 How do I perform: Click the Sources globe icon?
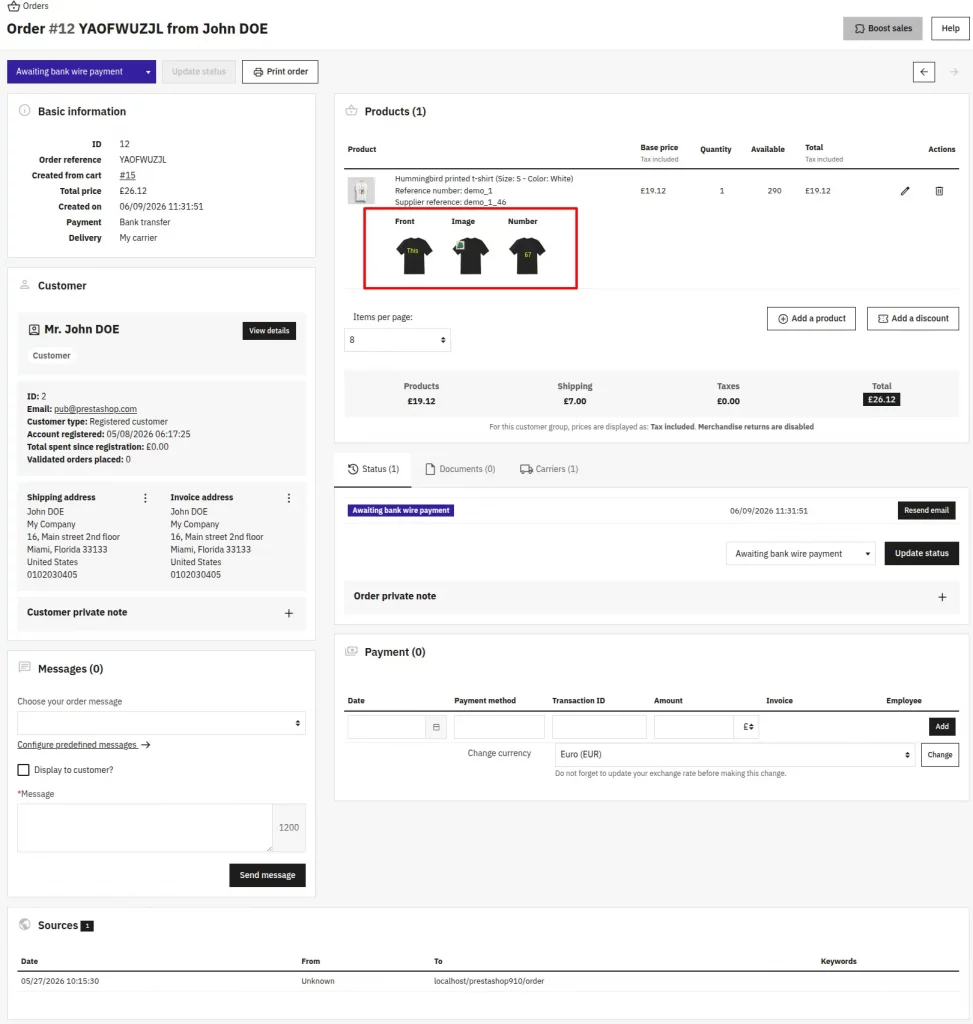click(24, 924)
